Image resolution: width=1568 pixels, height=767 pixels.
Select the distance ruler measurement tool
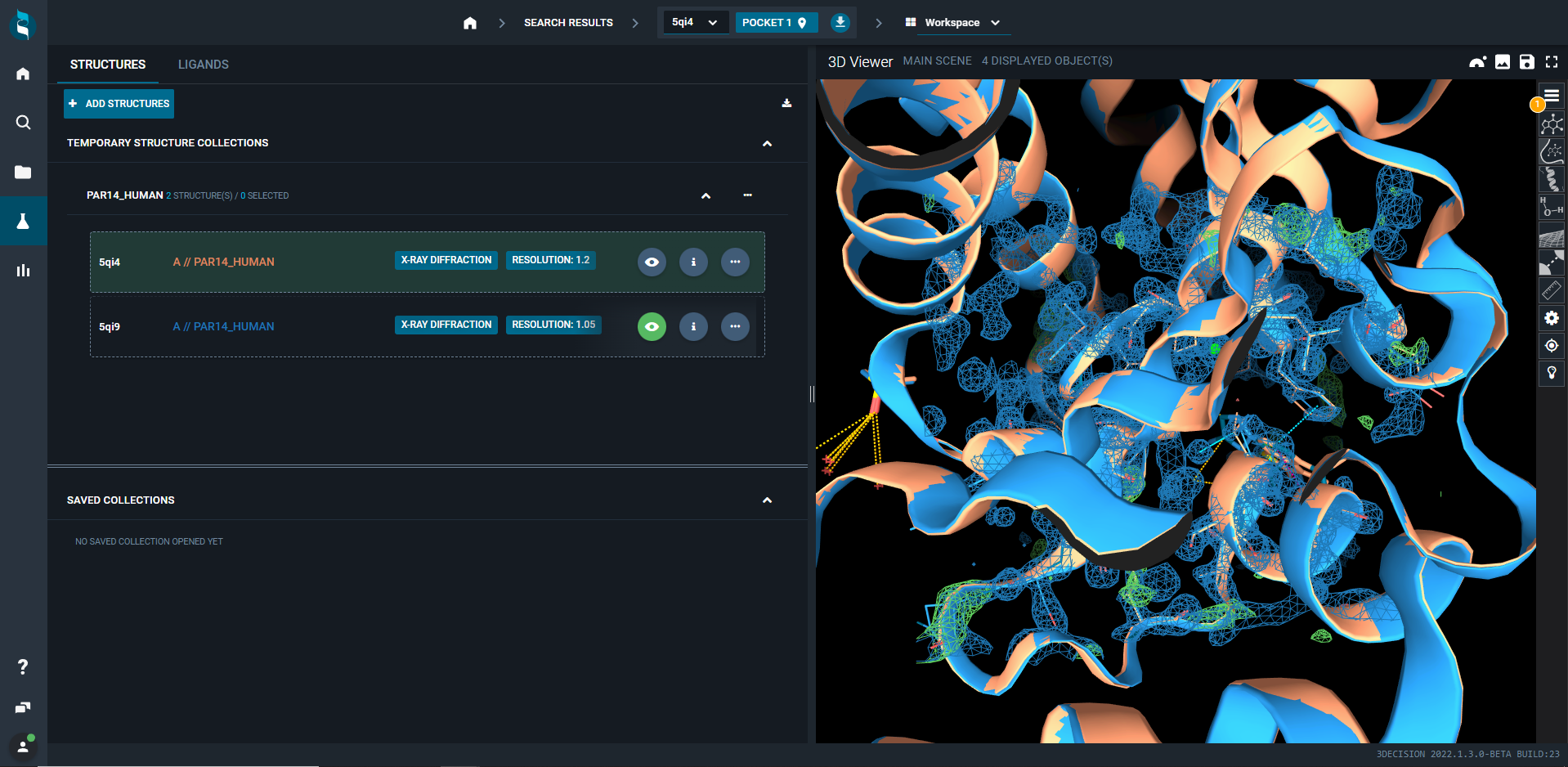[1552, 290]
